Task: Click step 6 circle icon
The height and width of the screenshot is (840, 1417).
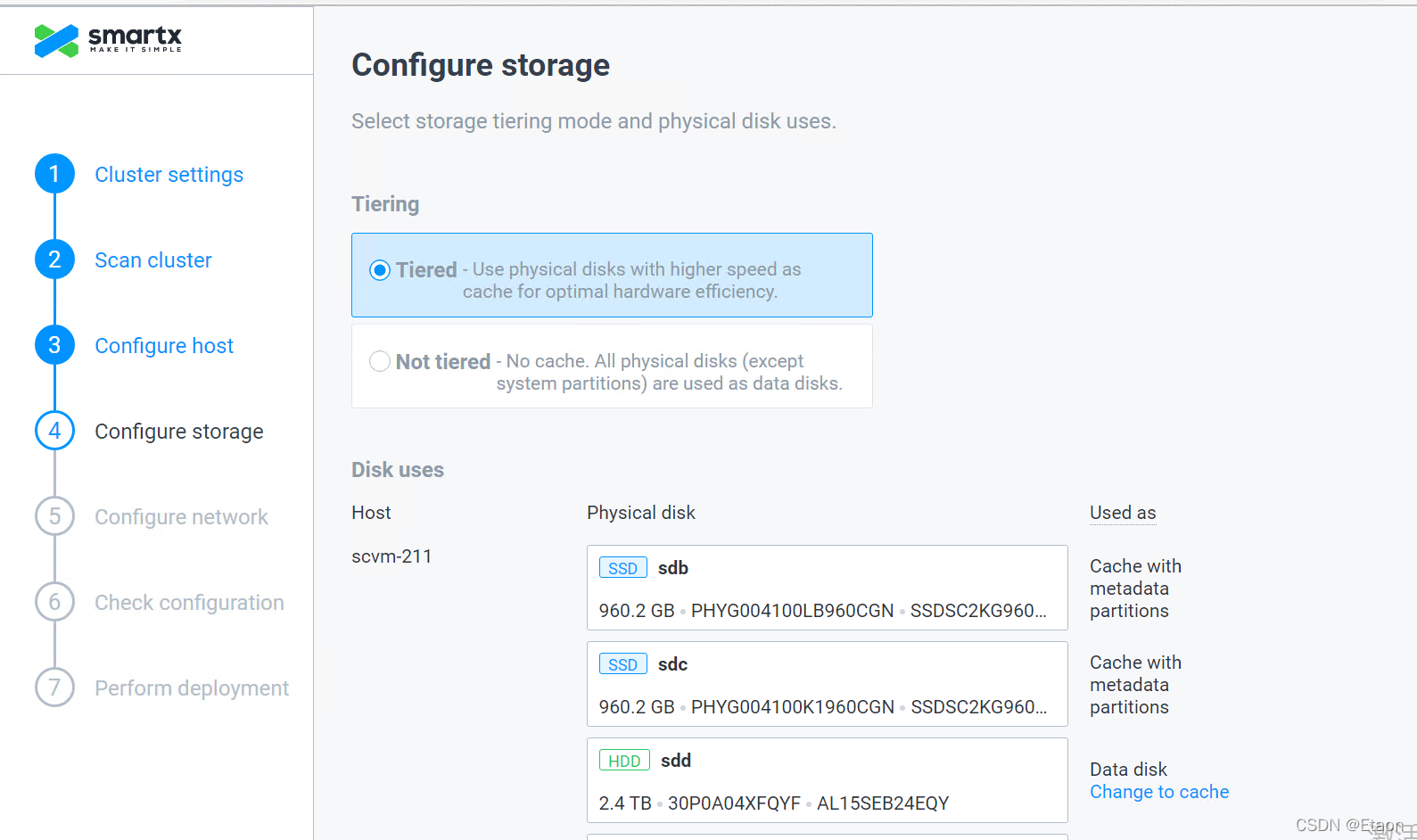Action: pyautogui.click(x=54, y=602)
